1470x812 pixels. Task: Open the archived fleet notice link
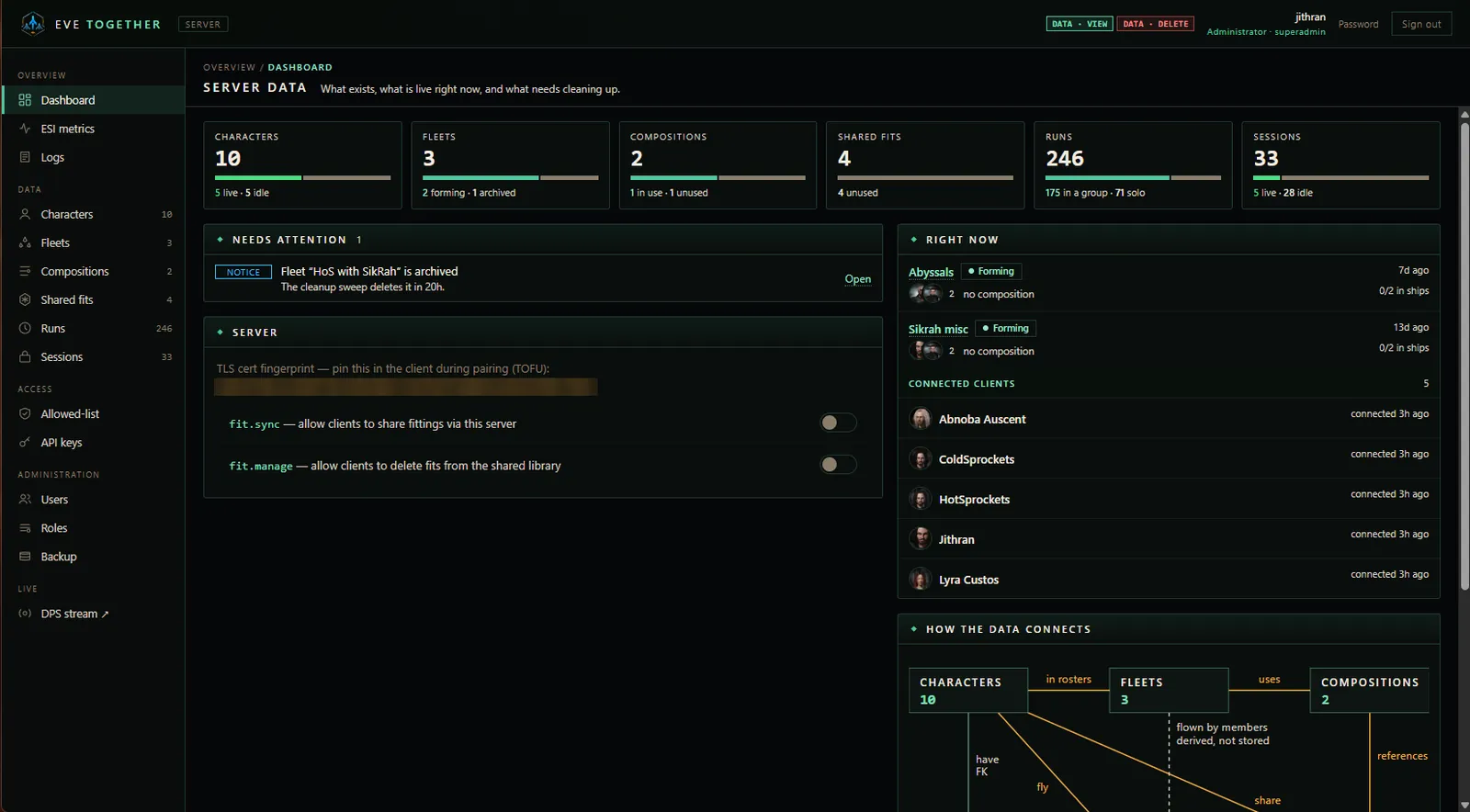point(857,279)
